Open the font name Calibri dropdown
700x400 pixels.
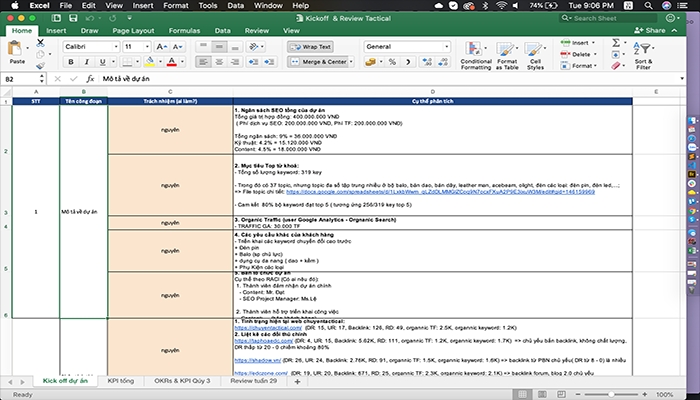(116, 46)
